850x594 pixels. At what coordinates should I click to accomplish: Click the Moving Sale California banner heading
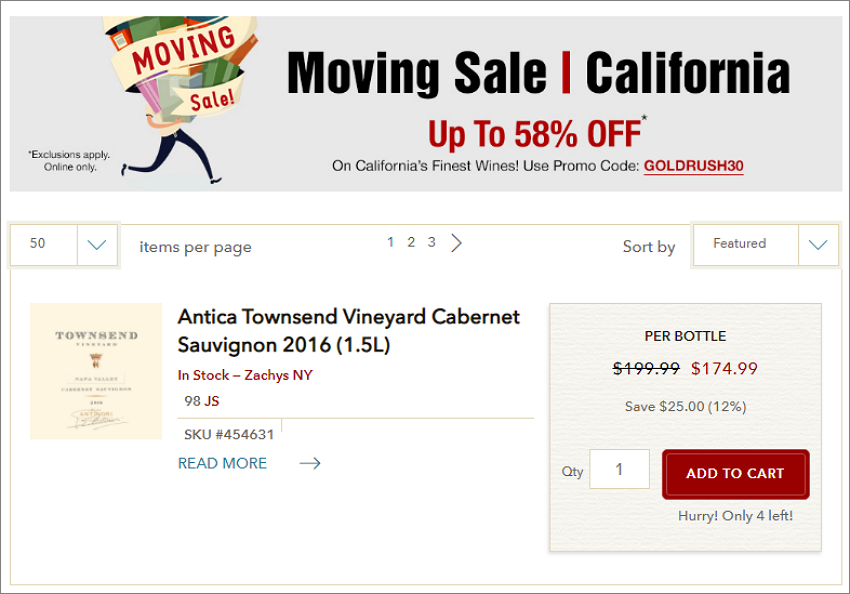point(538,73)
